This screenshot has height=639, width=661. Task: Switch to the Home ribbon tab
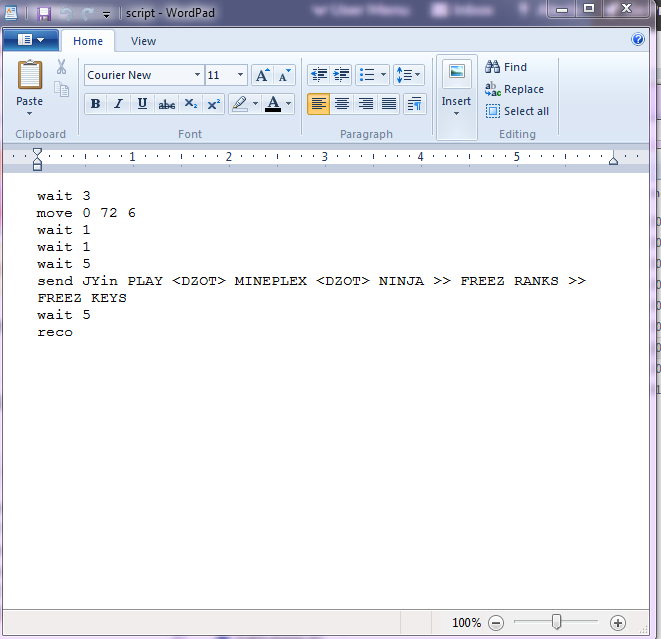tap(88, 41)
